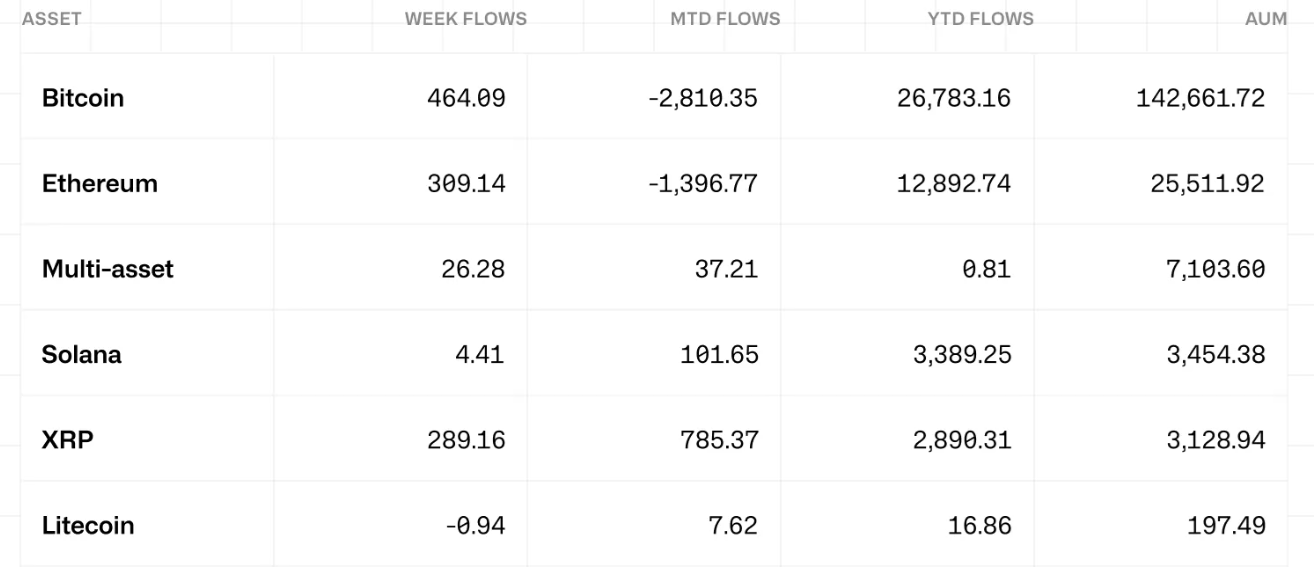Click the ASSET column header
The height and width of the screenshot is (567, 1314).
pyautogui.click(x=51, y=19)
